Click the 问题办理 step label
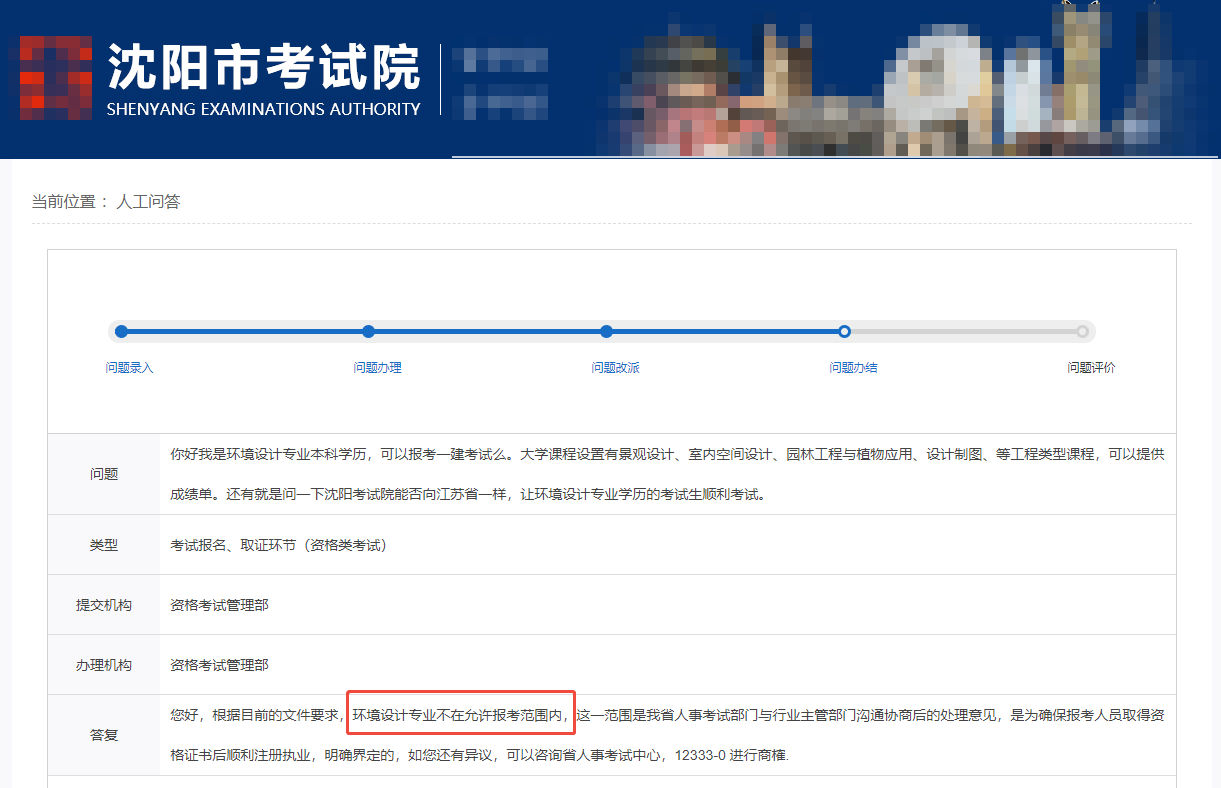The image size is (1221, 788). [x=377, y=368]
